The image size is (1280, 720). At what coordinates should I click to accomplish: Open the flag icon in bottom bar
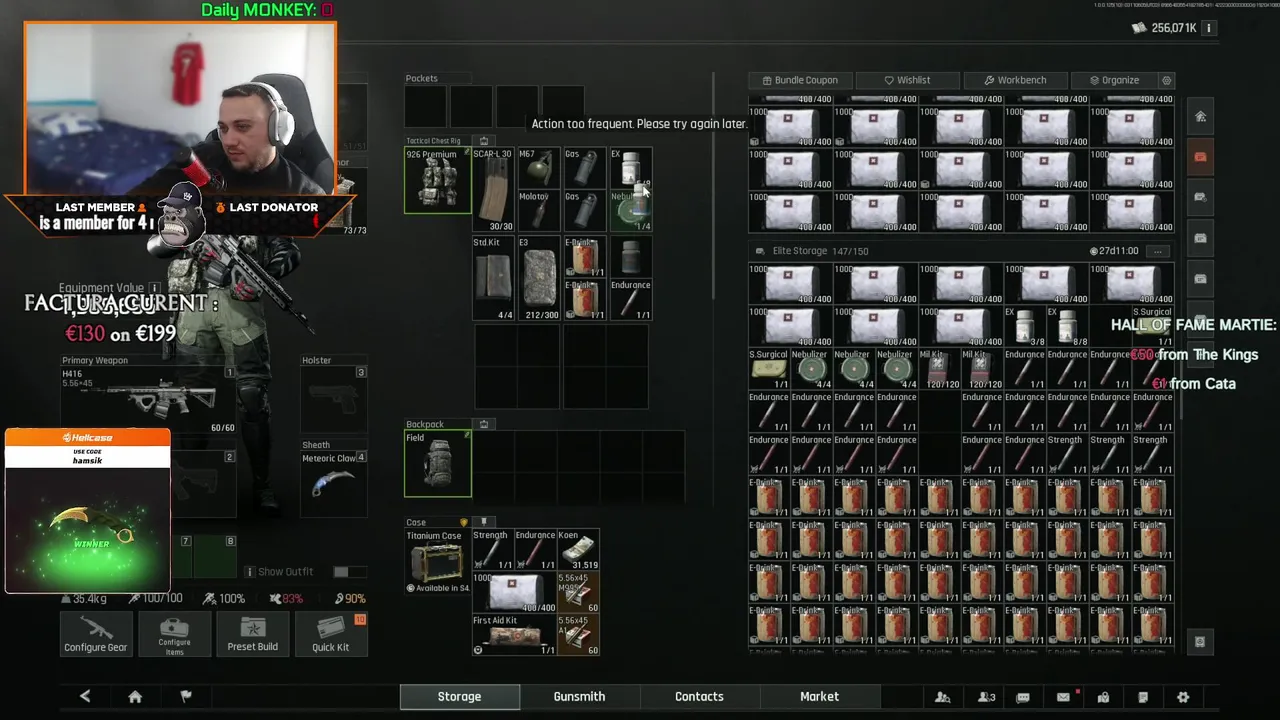(186, 697)
